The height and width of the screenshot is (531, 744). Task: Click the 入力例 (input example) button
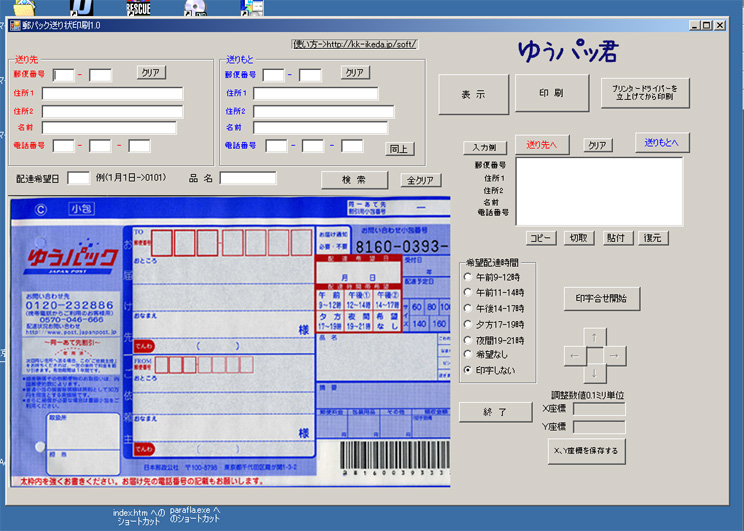[485, 148]
